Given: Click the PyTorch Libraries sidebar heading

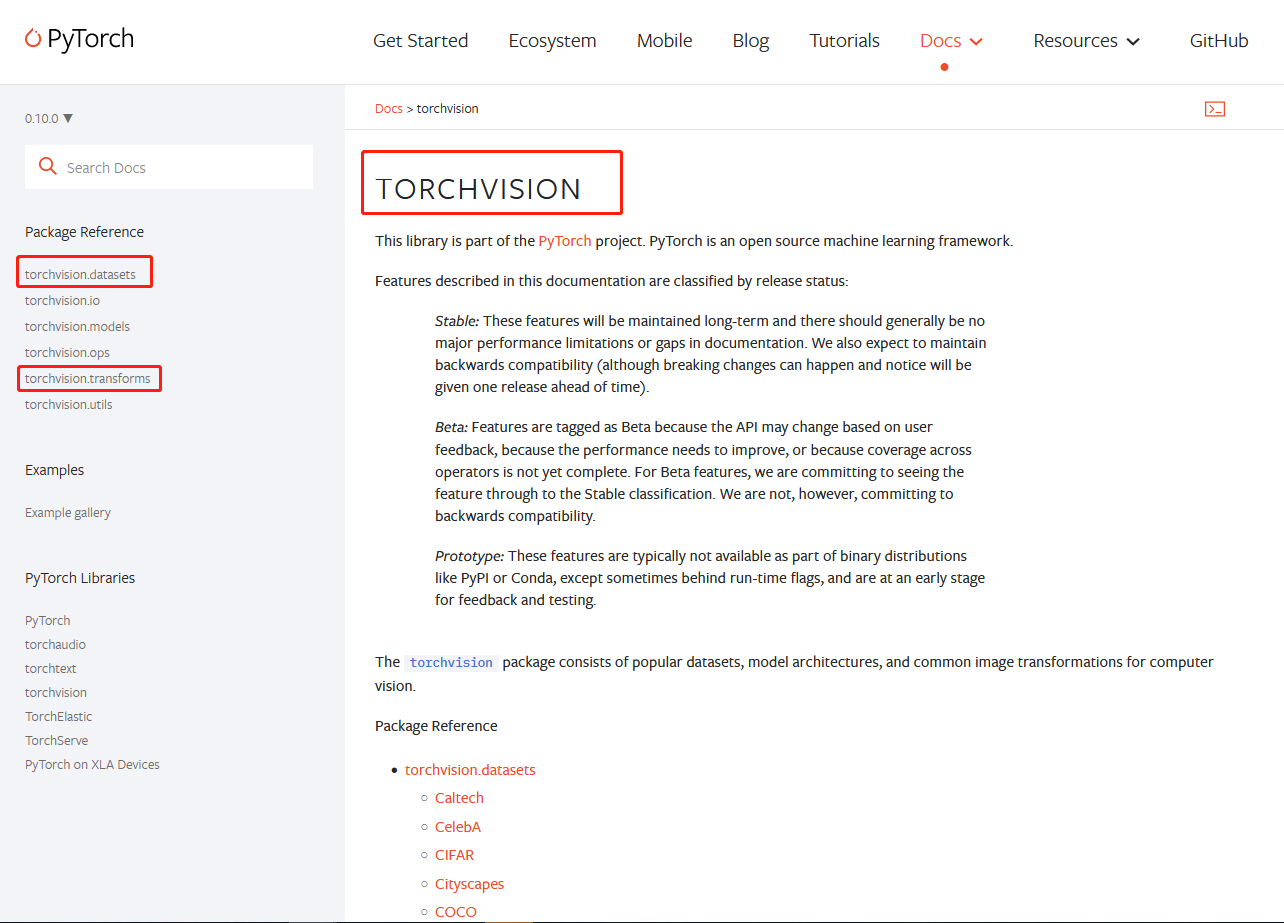Looking at the screenshot, I should 80,578.
